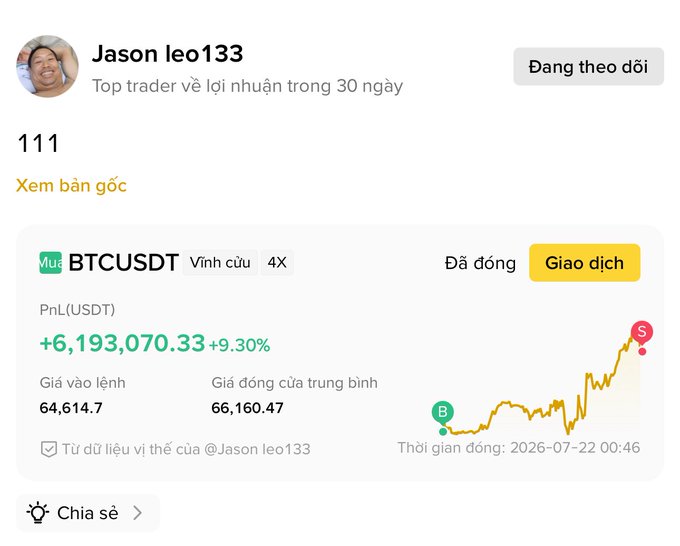Click Từ dữ liệu vị thế text
Viewport: 680px width, 546px height.
tap(186, 449)
